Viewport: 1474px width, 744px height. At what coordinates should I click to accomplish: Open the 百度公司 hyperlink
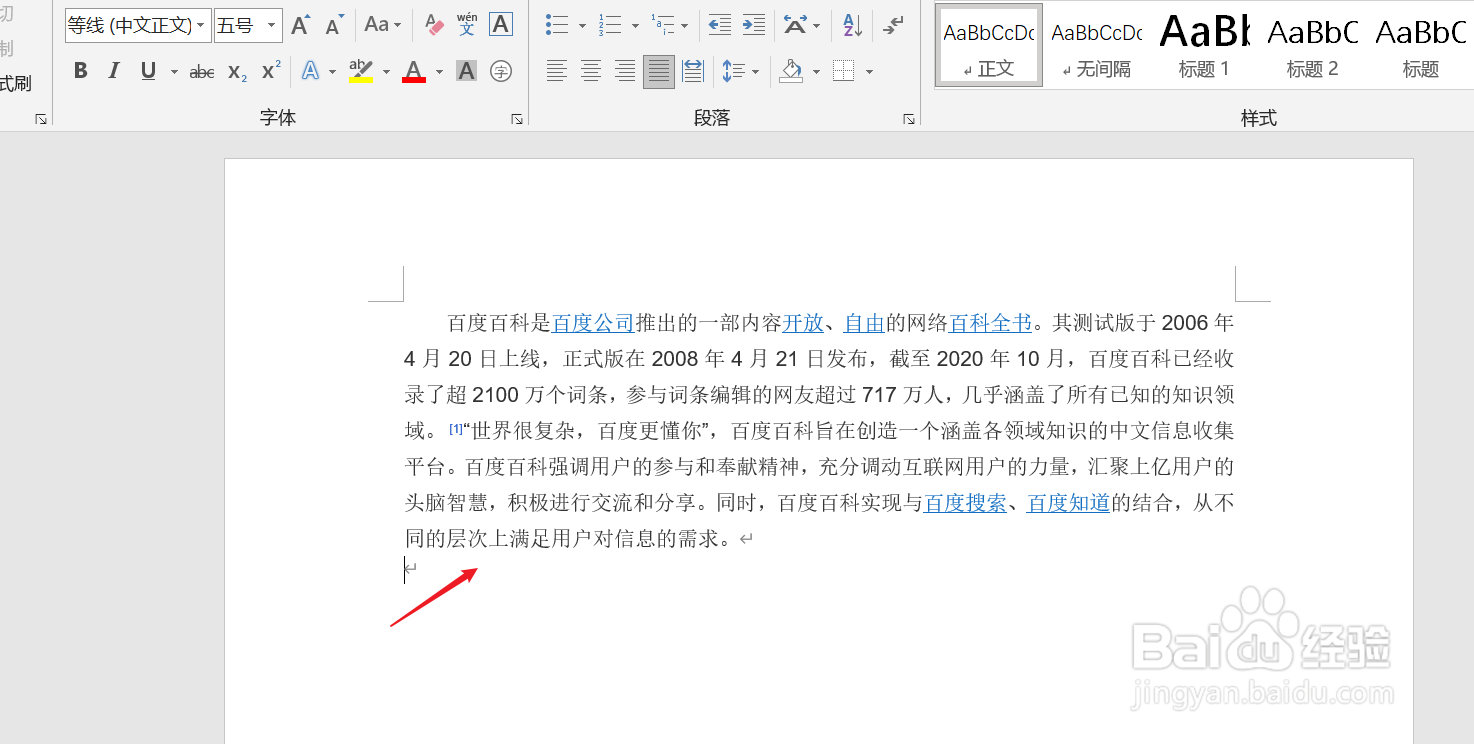click(593, 323)
